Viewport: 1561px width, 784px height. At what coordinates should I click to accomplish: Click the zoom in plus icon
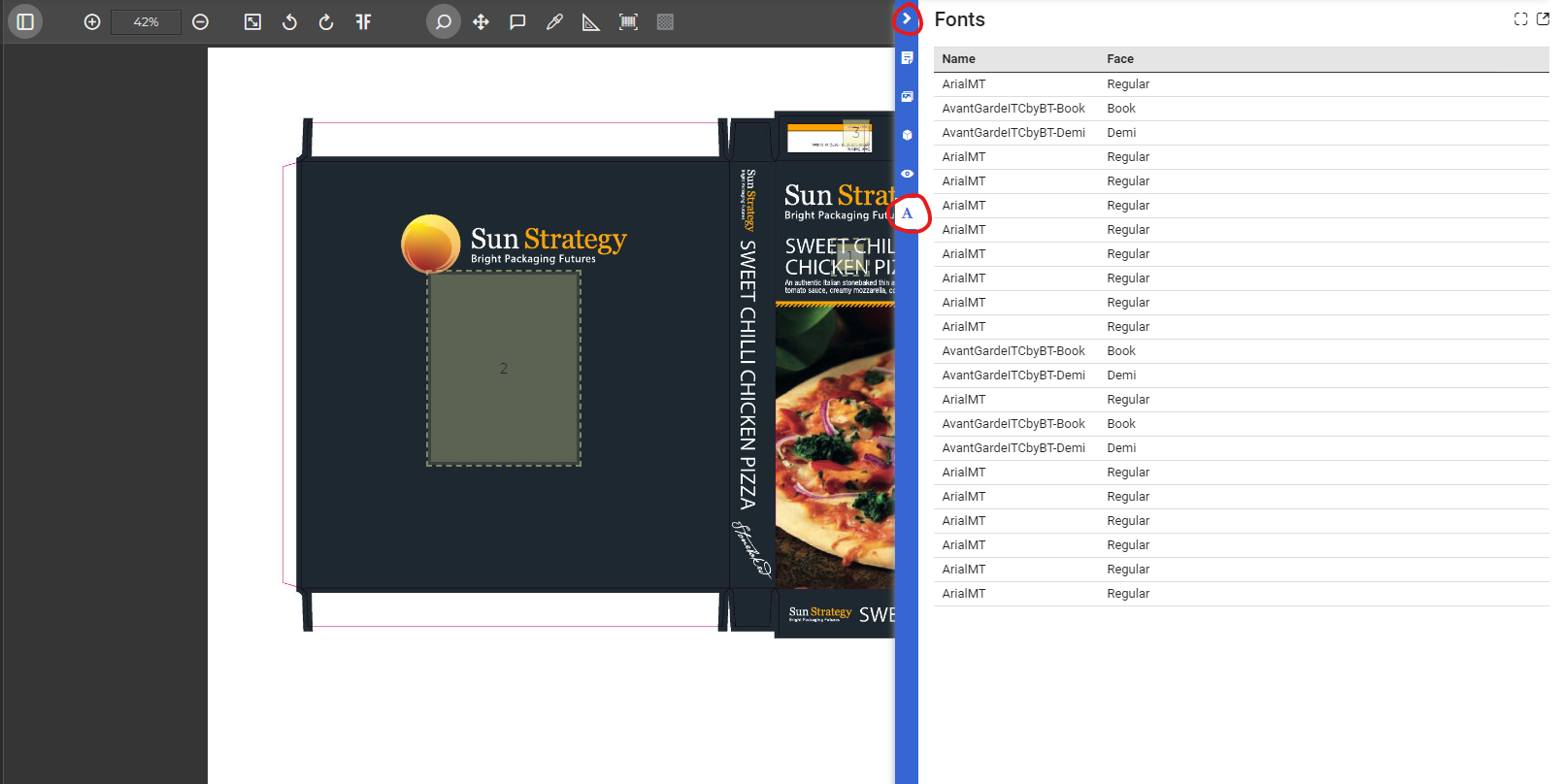point(92,21)
